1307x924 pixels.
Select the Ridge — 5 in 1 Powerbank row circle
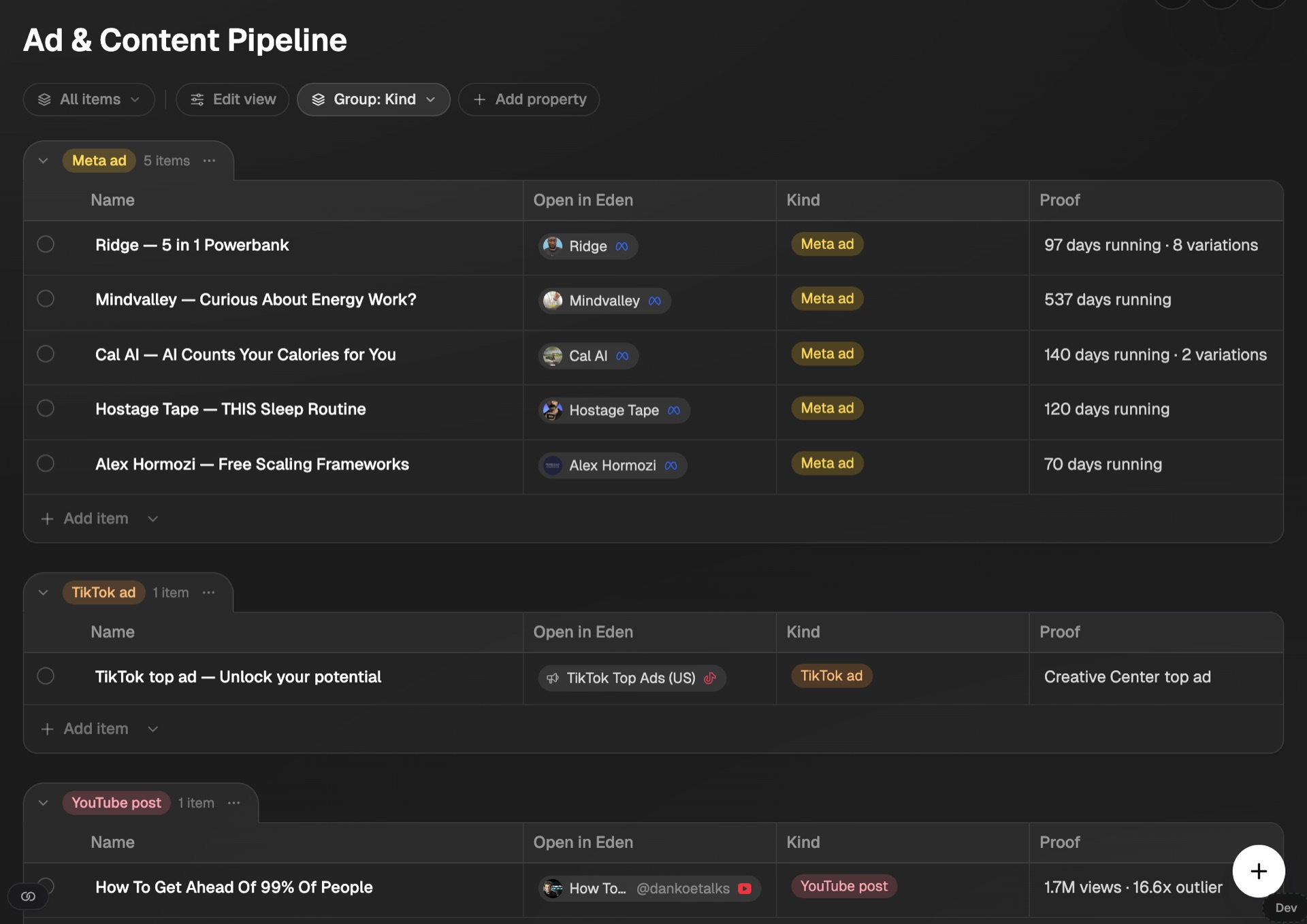pyautogui.click(x=46, y=244)
